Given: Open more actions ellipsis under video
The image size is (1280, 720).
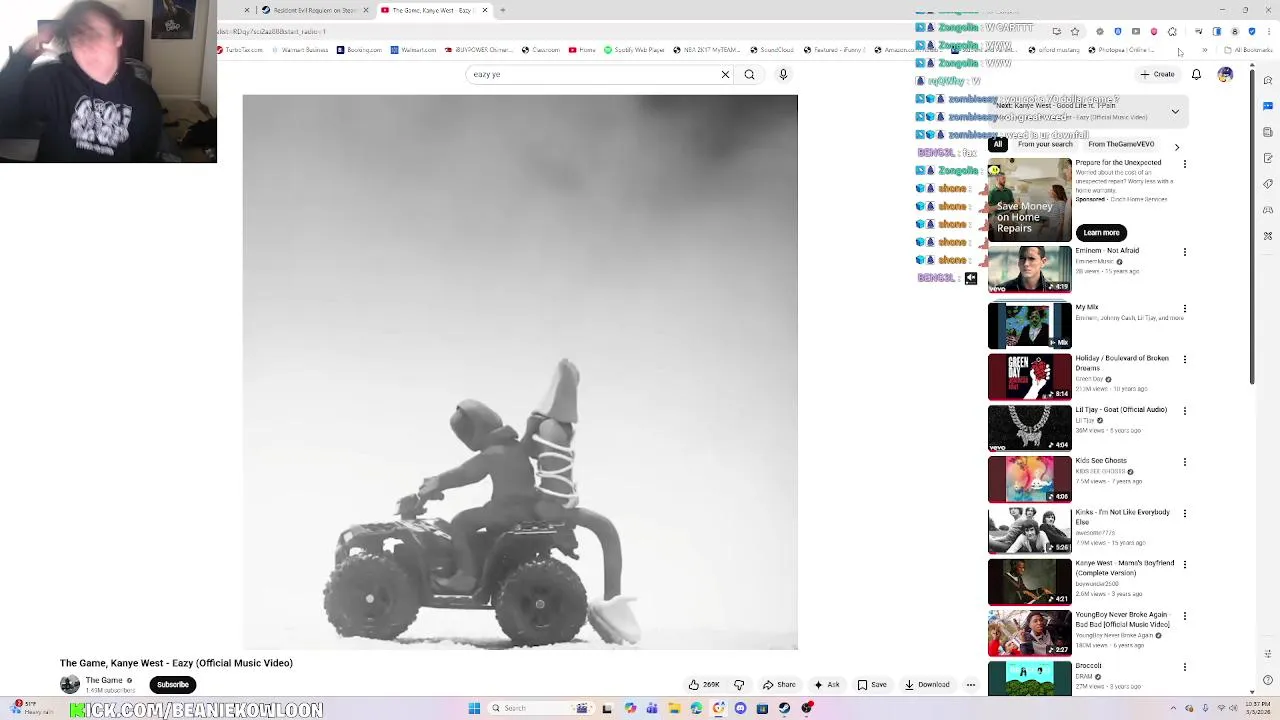Looking at the screenshot, I should tap(971, 685).
